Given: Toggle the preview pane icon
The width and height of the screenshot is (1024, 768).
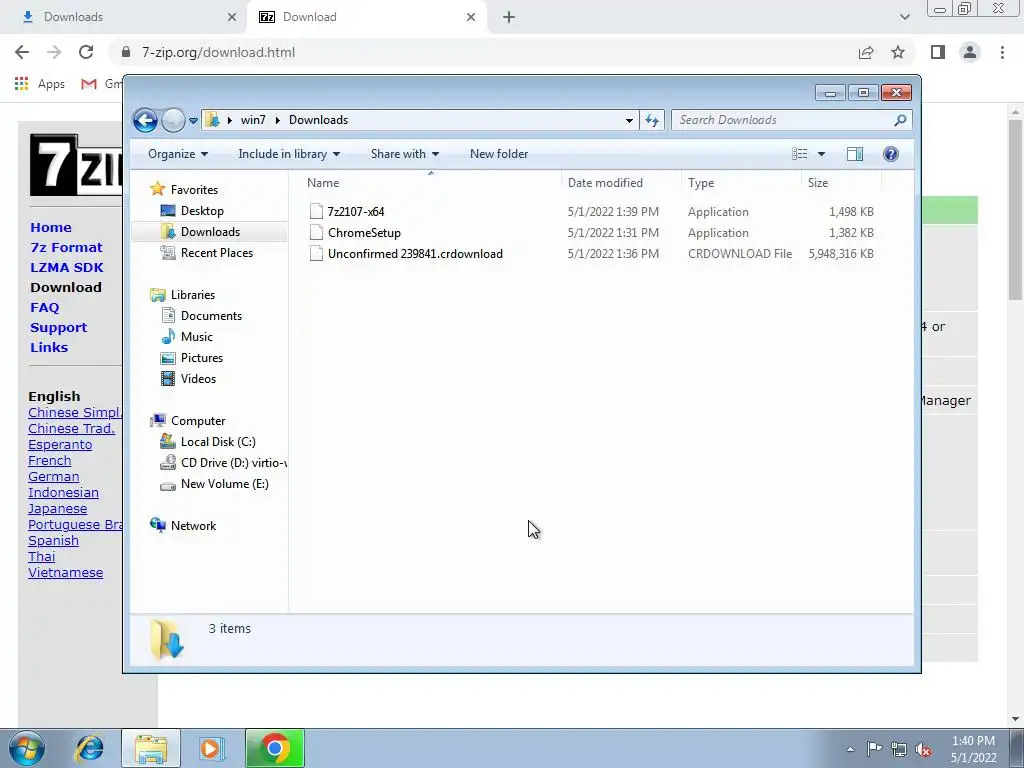Looking at the screenshot, I should 855,154.
